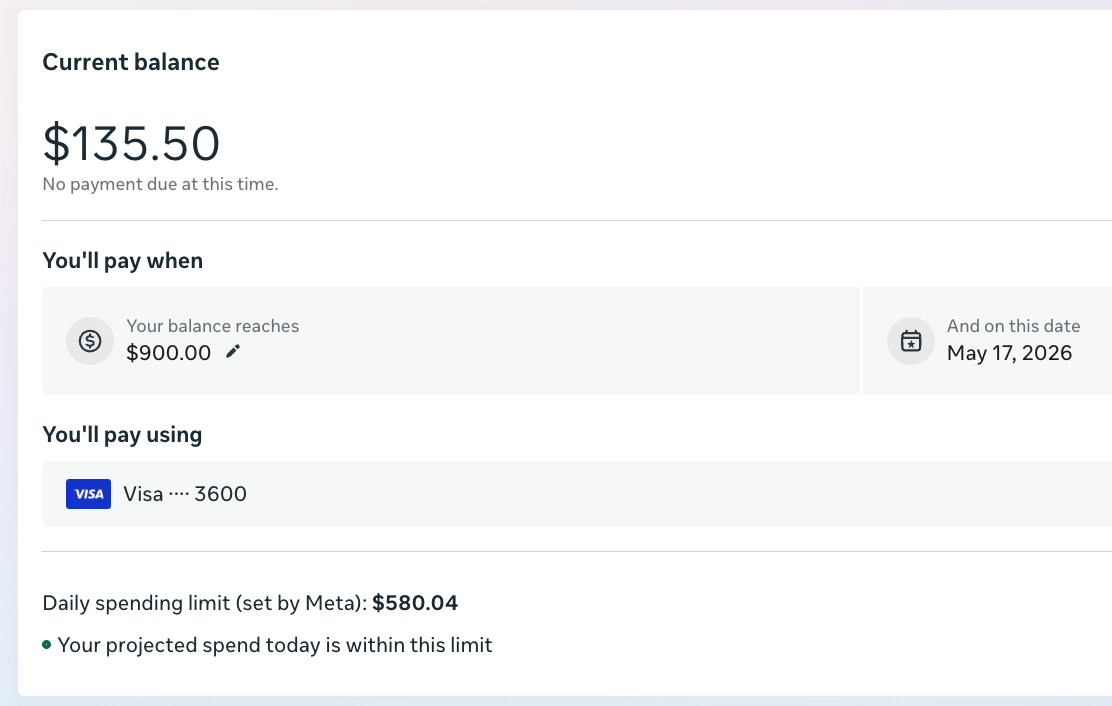Click the dollar sign icon beside balance threshold
The width and height of the screenshot is (1112, 706).
pos(90,340)
